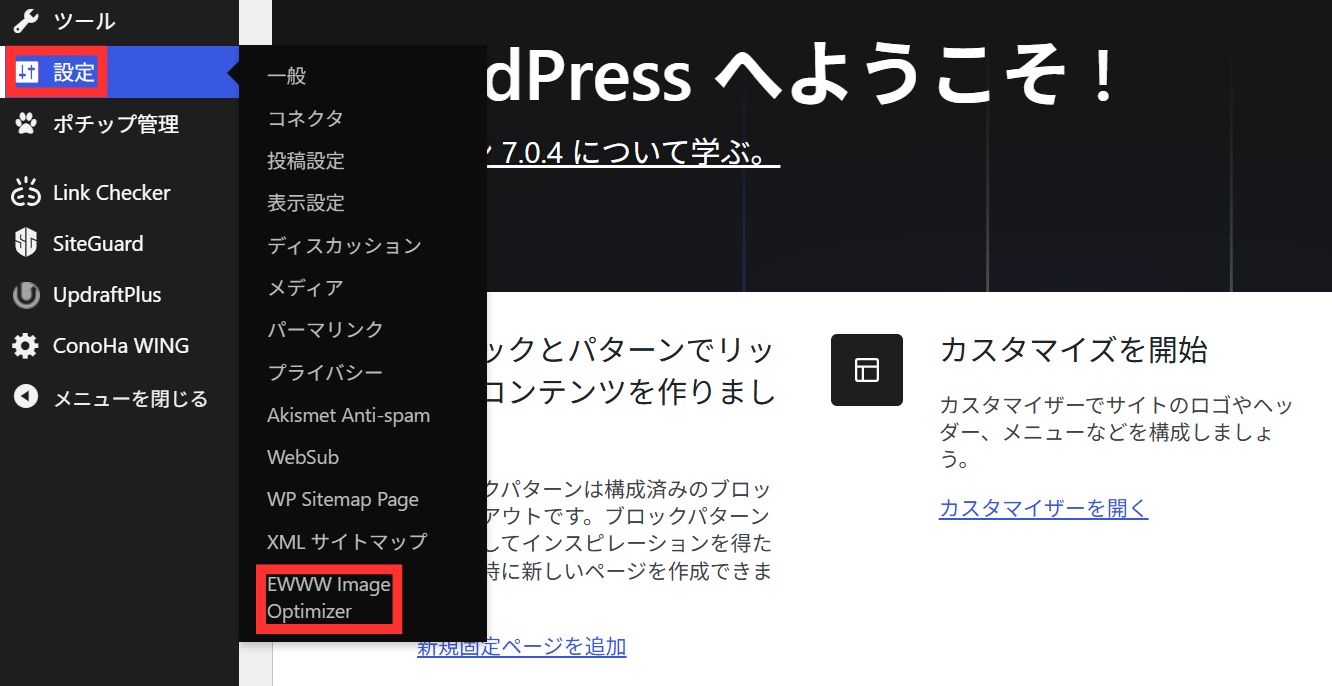Image resolution: width=1332 pixels, height=686 pixels.
Task: Click the カスタマイザーを開く link
Action: (x=1043, y=508)
